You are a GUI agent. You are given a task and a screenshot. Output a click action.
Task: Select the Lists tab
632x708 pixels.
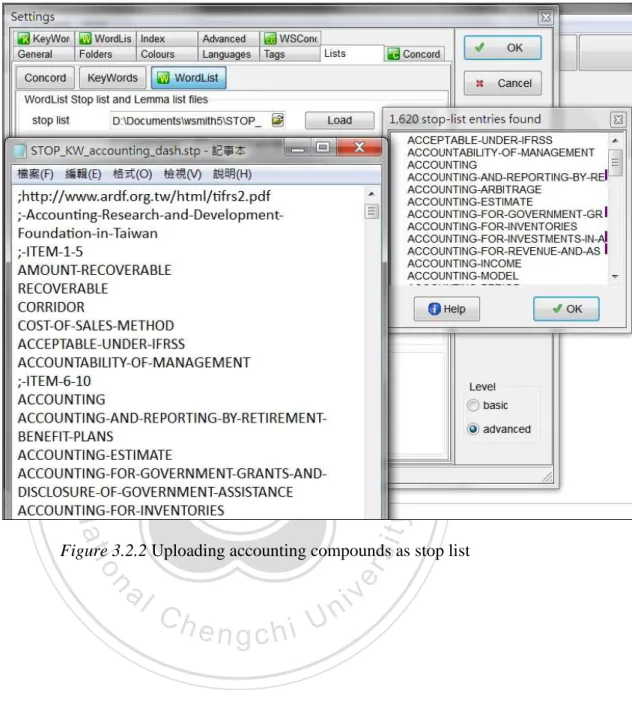(352, 53)
